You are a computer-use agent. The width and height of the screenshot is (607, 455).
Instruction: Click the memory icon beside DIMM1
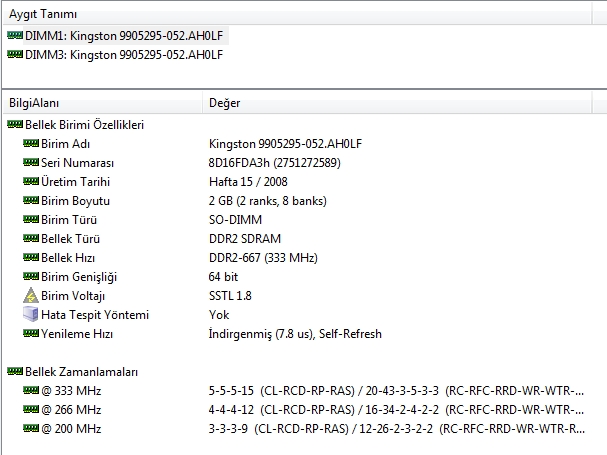pos(15,36)
